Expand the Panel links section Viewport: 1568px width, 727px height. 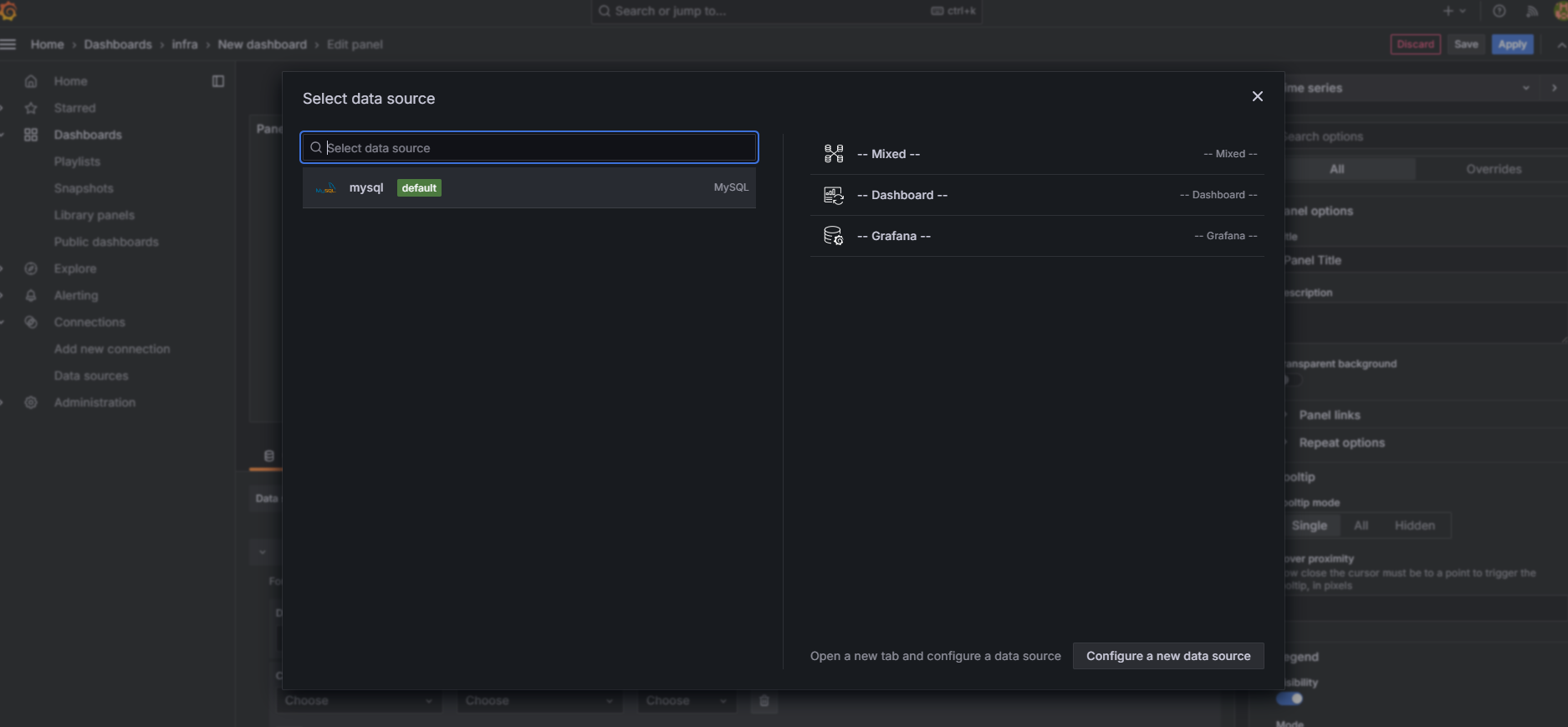click(x=1330, y=415)
